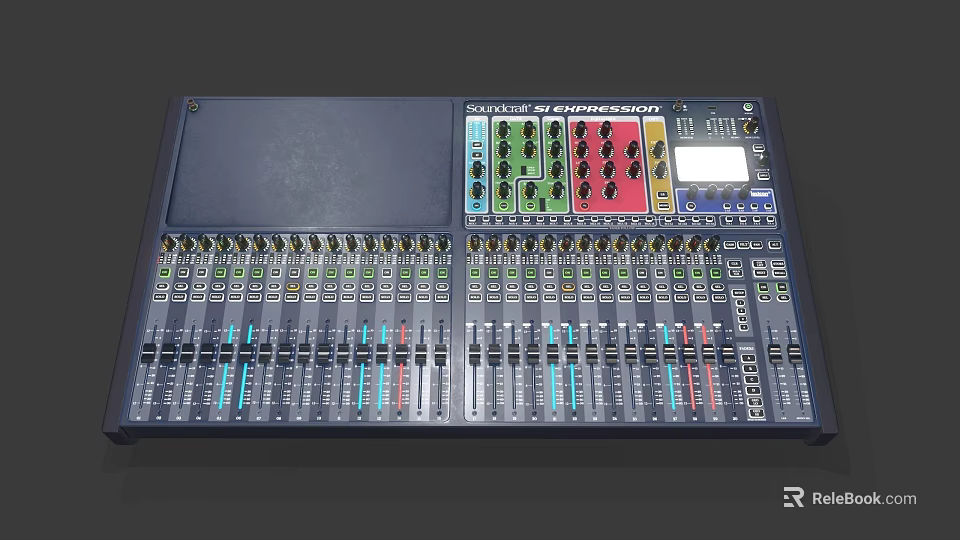Click the CLR button in the master section
This screenshot has height=540, width=960.
click(x=734, y=264)
